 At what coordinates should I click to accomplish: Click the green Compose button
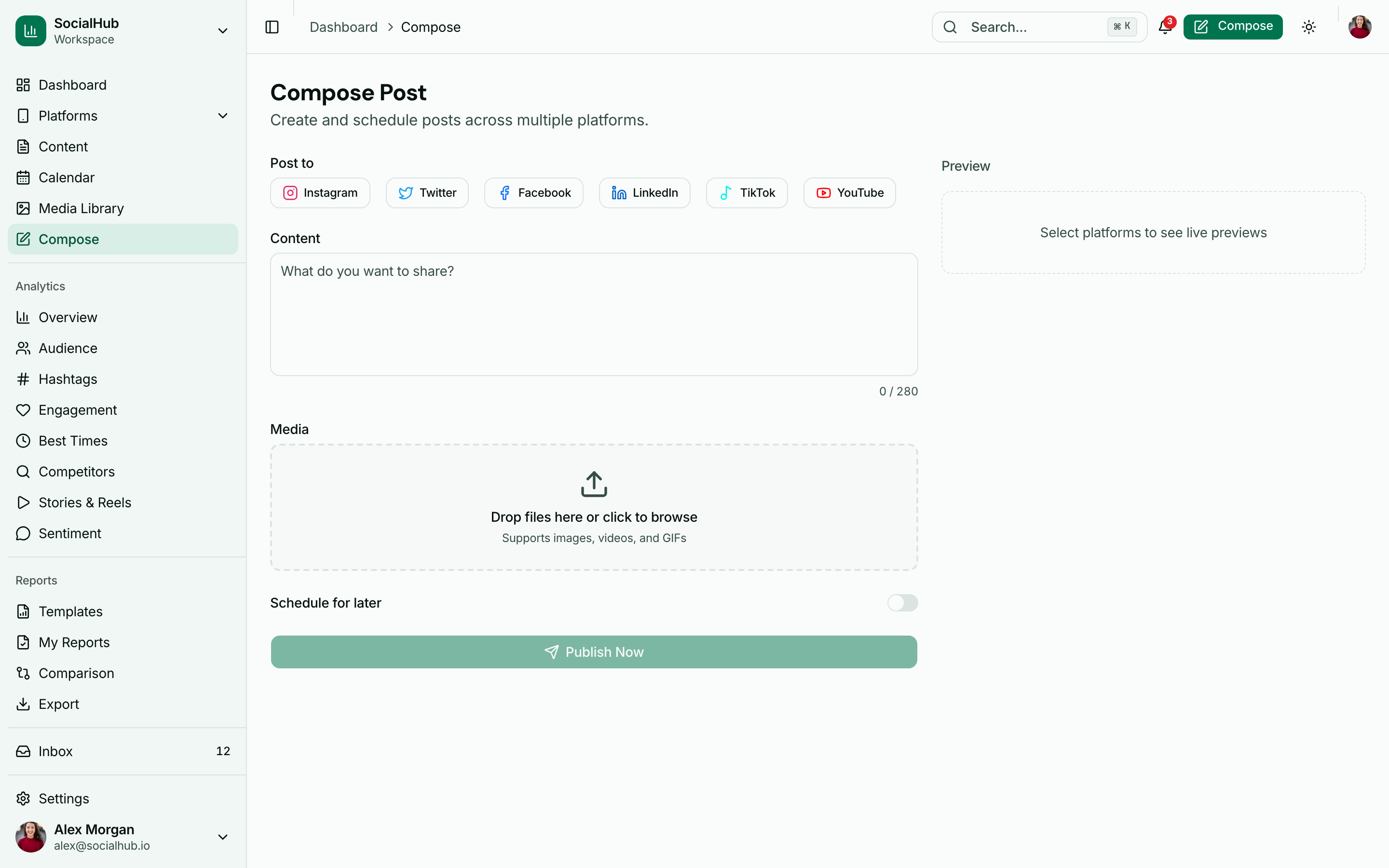[1233, 26]
